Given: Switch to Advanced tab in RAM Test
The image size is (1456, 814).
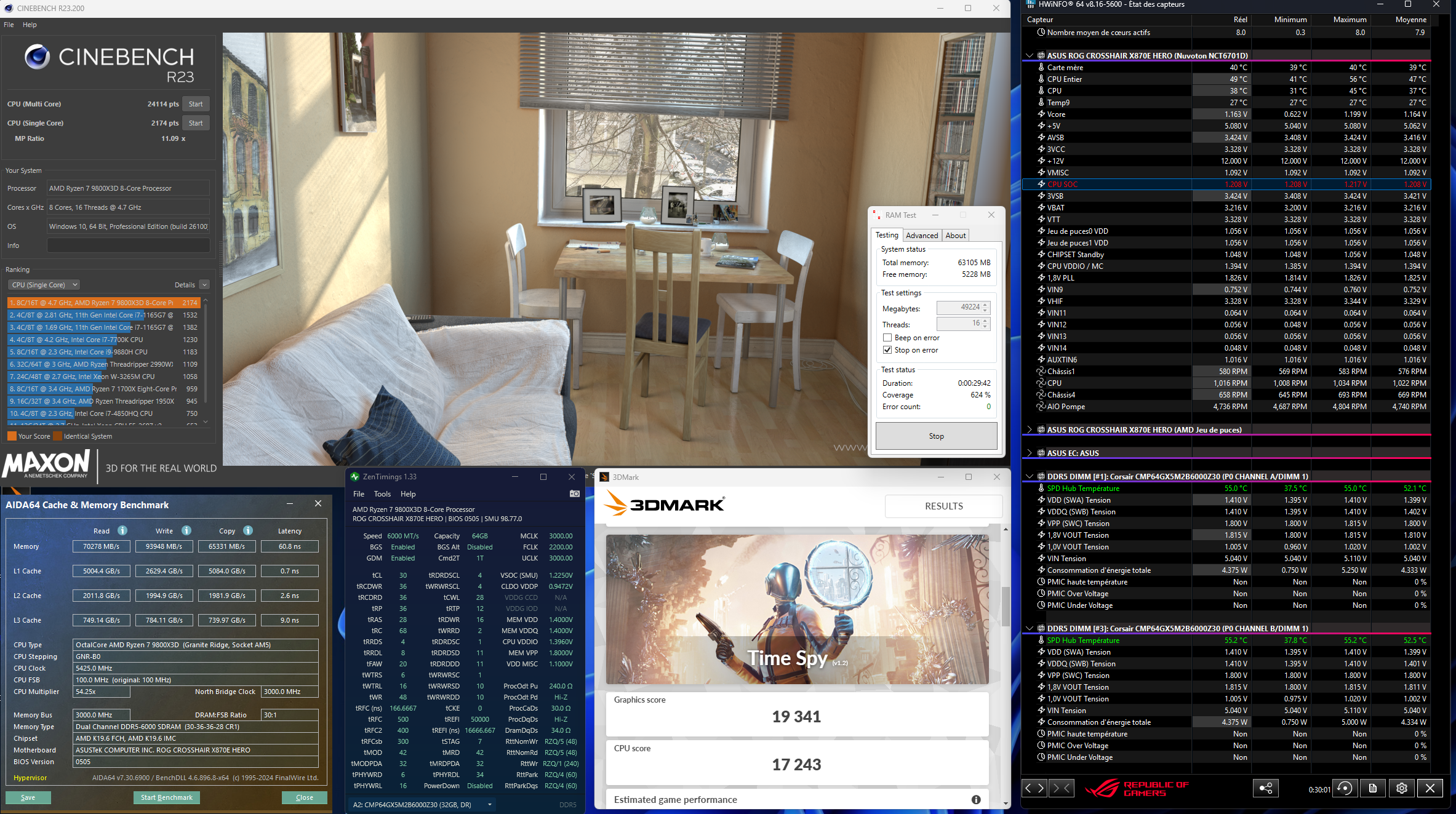Looking at the screenshot, I should click(922, 235).
